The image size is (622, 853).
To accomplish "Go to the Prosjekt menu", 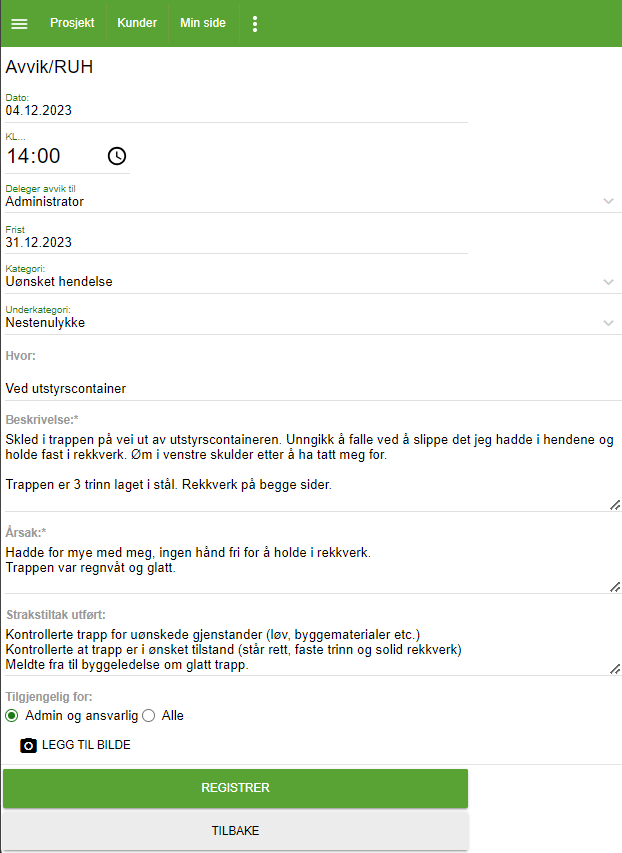I will pyautogui.click(x=72, y=23).
